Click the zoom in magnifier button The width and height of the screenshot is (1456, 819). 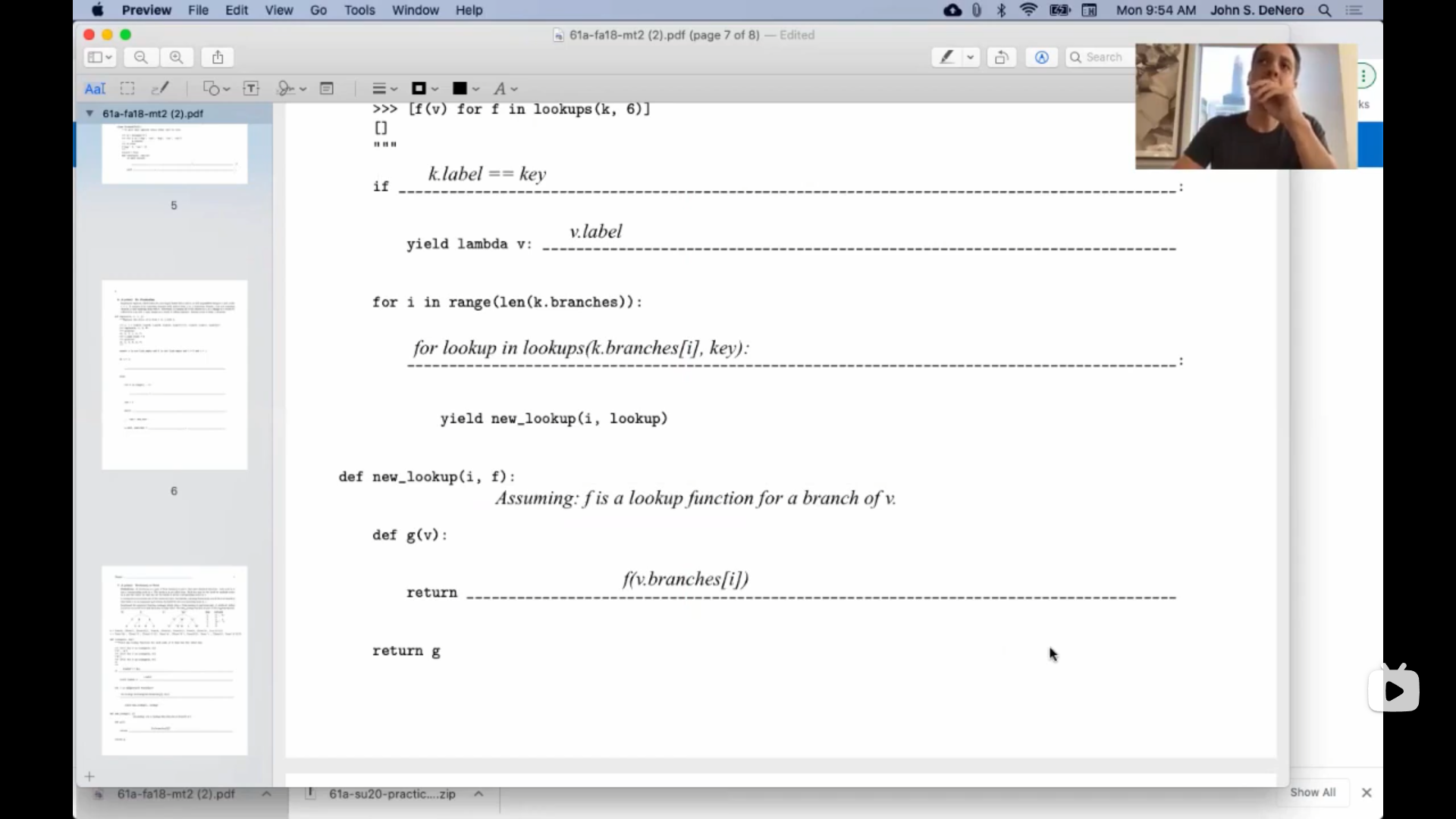[x=177, y=58]
